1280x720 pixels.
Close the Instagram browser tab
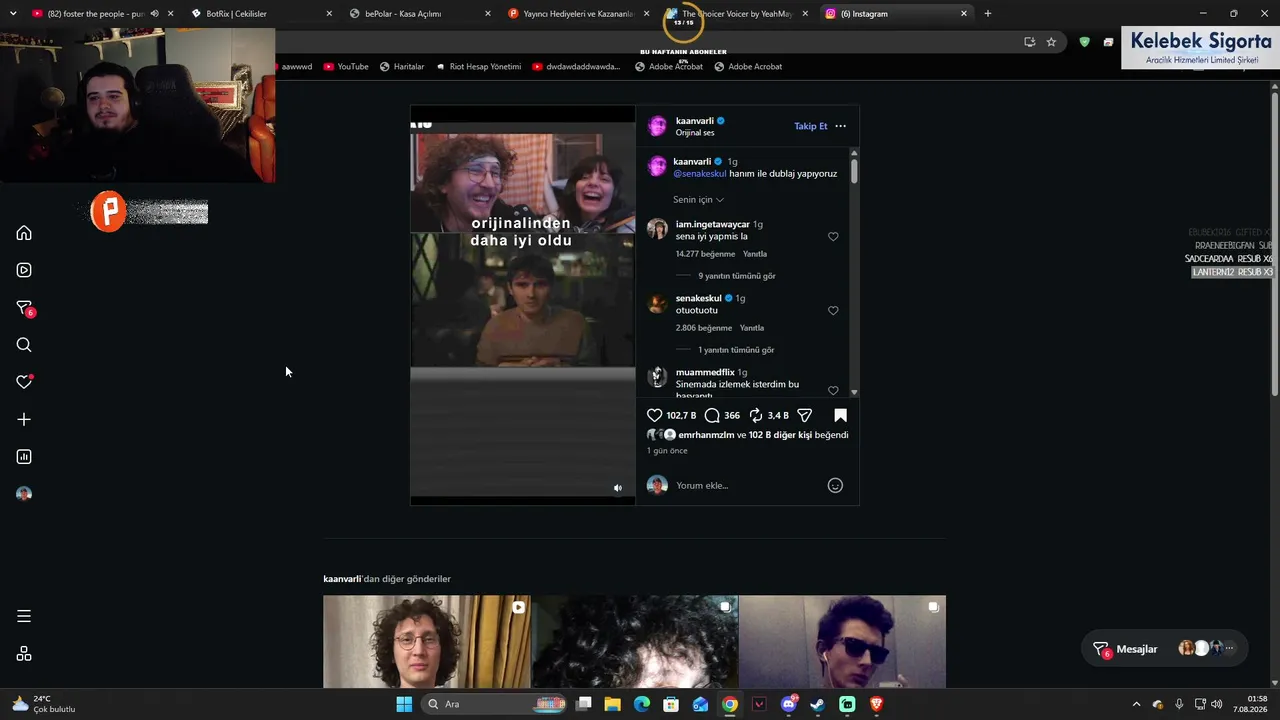(x=964, y=14)
